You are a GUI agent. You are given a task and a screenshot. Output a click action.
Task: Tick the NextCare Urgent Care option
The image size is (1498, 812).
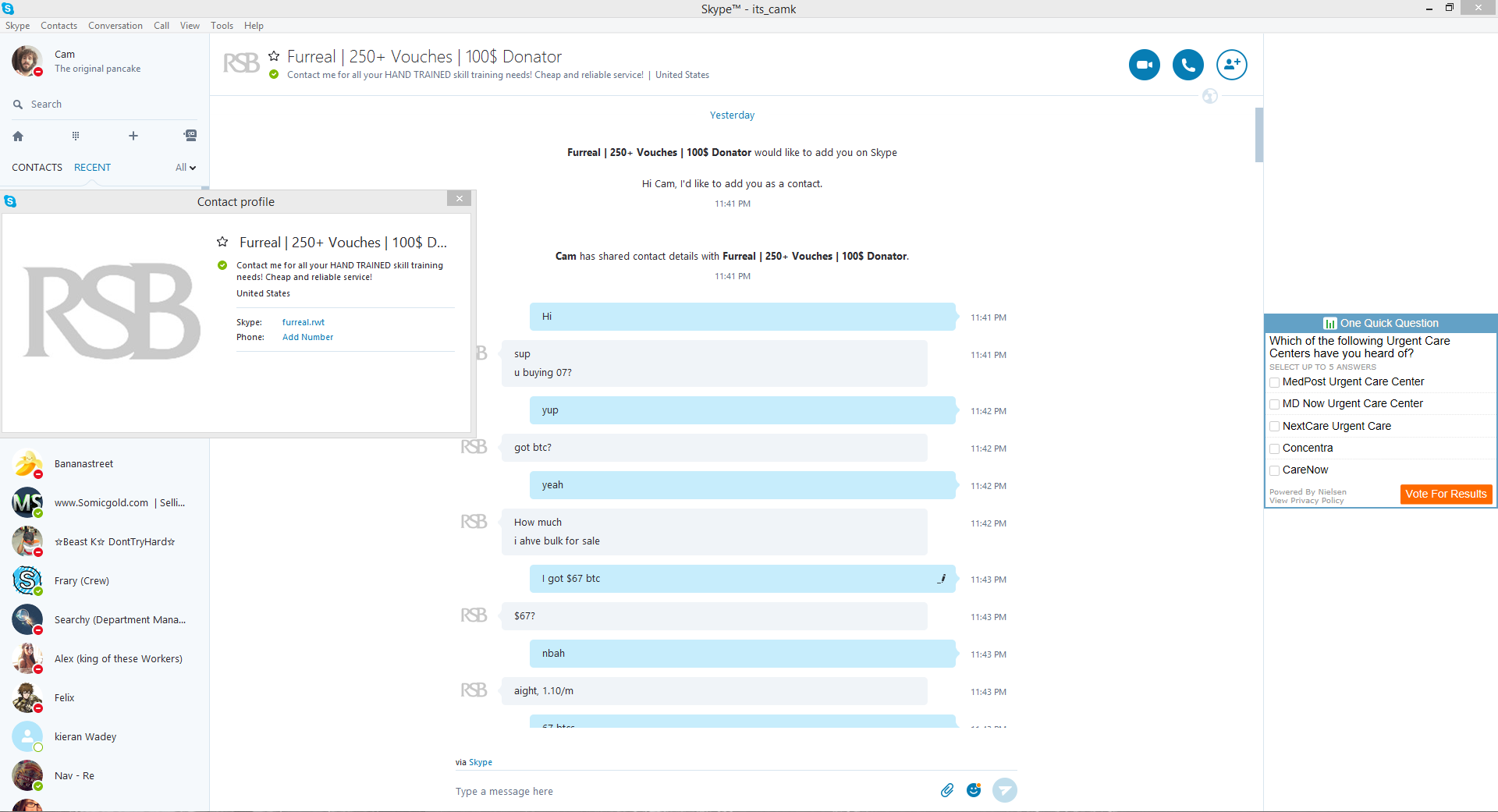click(1274, 427)
